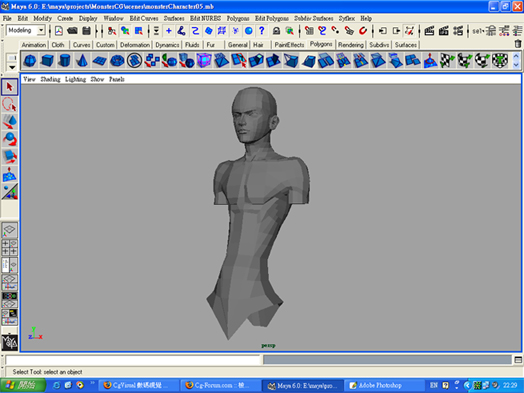Switch to the Animation shelf tab

click(33, 45)
